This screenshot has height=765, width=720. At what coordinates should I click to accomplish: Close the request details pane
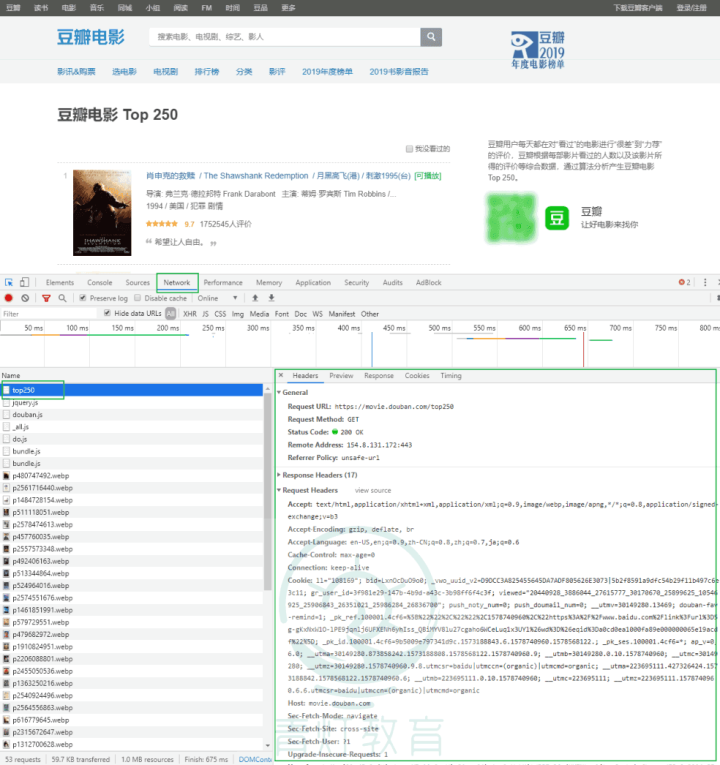click(281, 375)
